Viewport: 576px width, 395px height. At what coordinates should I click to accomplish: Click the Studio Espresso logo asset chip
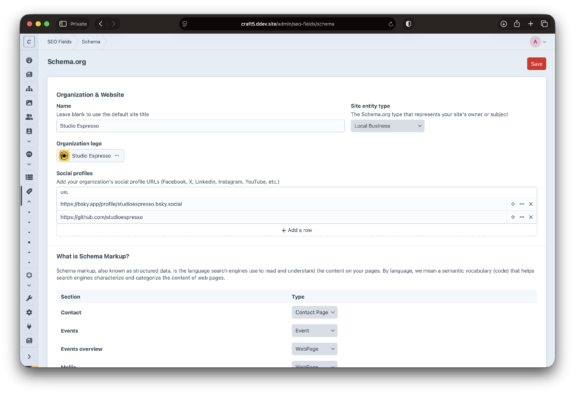click(x=90, y=156)
